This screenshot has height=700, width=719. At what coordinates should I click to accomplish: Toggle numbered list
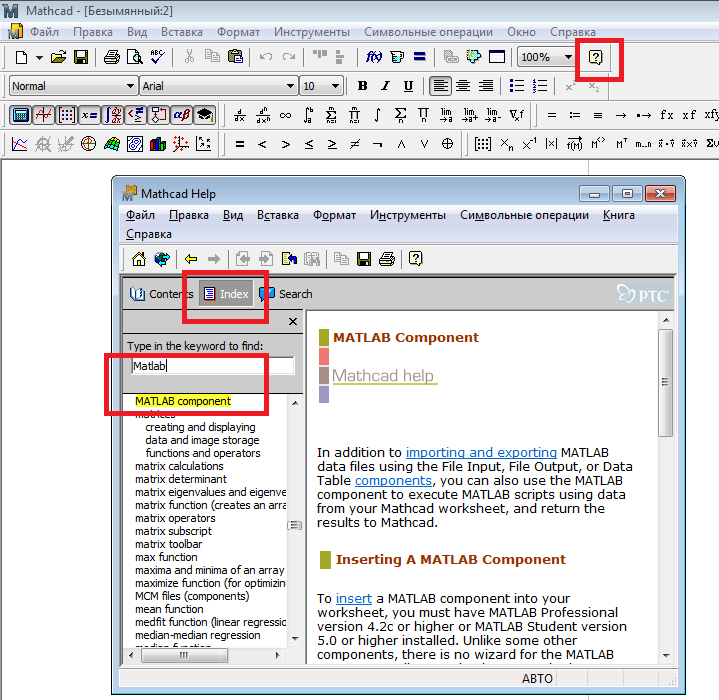(x=540, y=86)
